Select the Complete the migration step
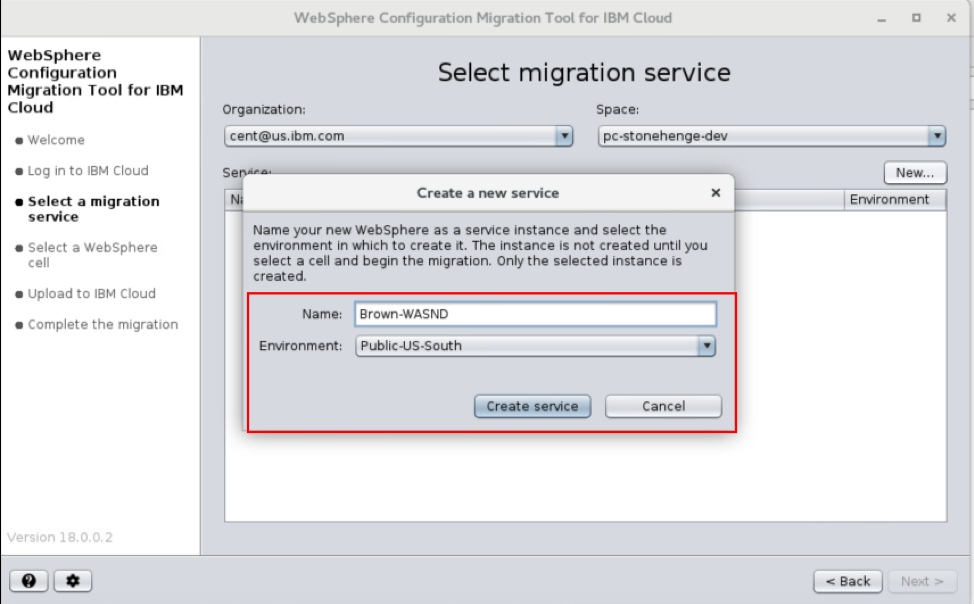 click(x=102, y=324)
